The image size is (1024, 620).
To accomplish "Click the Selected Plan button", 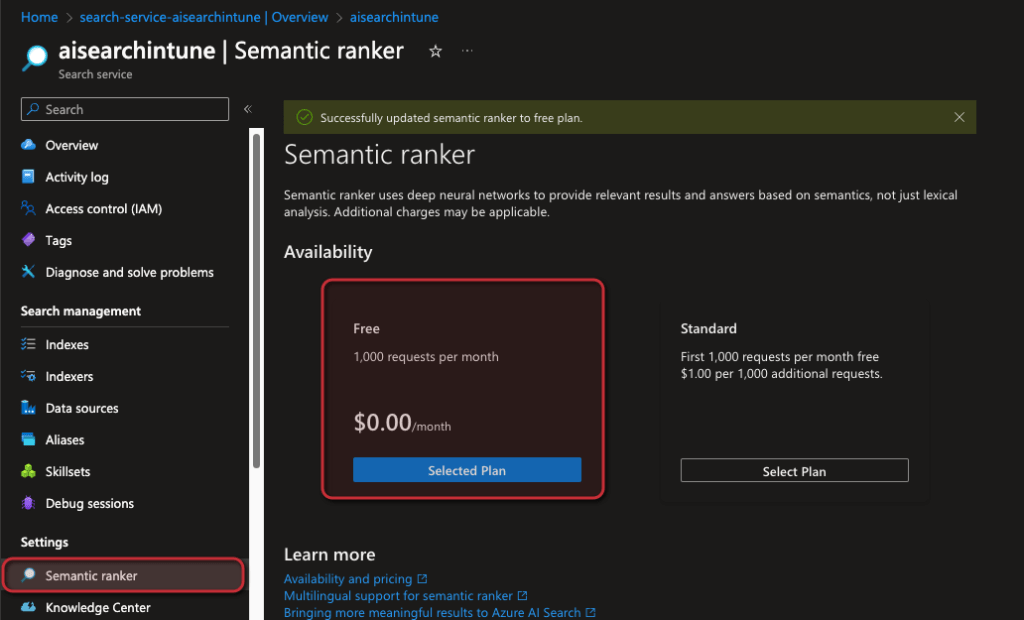I will pos(467,470).
